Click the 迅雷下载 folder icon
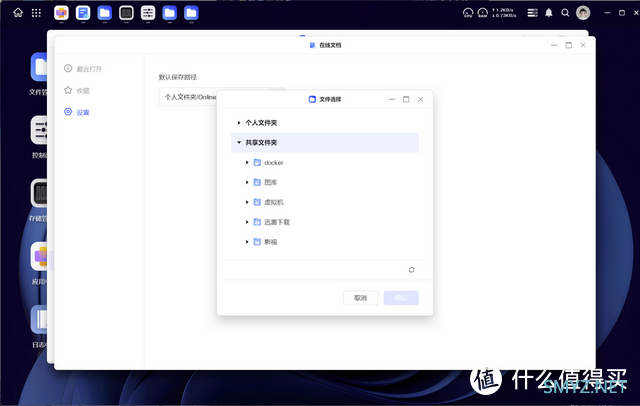Viewport: 640px width, 406px height. pos(257,222)
